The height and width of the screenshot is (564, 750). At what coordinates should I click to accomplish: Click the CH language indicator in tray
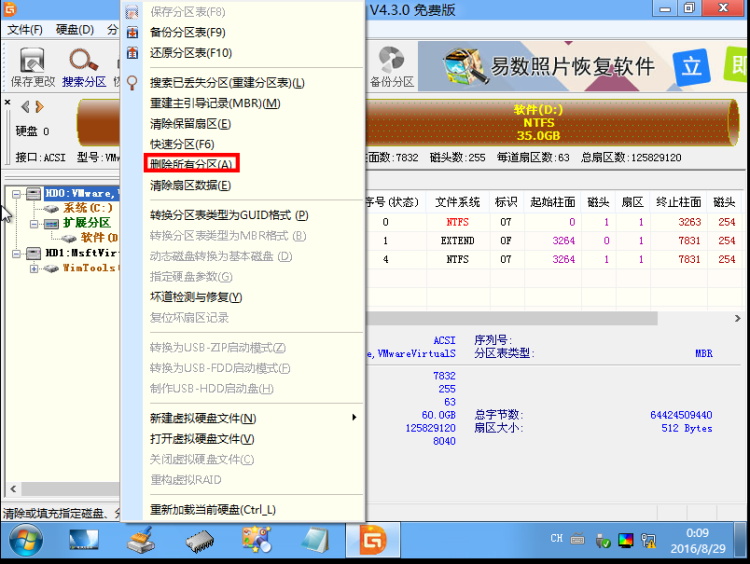pos(556,539)
